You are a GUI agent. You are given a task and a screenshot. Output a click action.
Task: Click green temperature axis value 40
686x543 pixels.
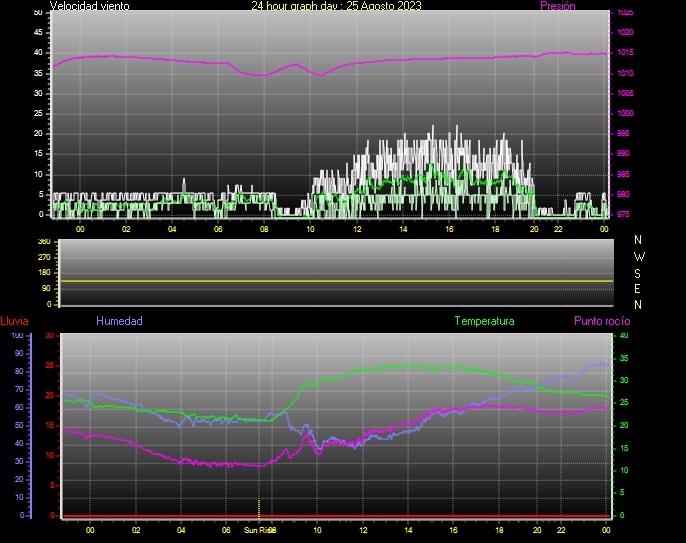[x=624, y=336]
